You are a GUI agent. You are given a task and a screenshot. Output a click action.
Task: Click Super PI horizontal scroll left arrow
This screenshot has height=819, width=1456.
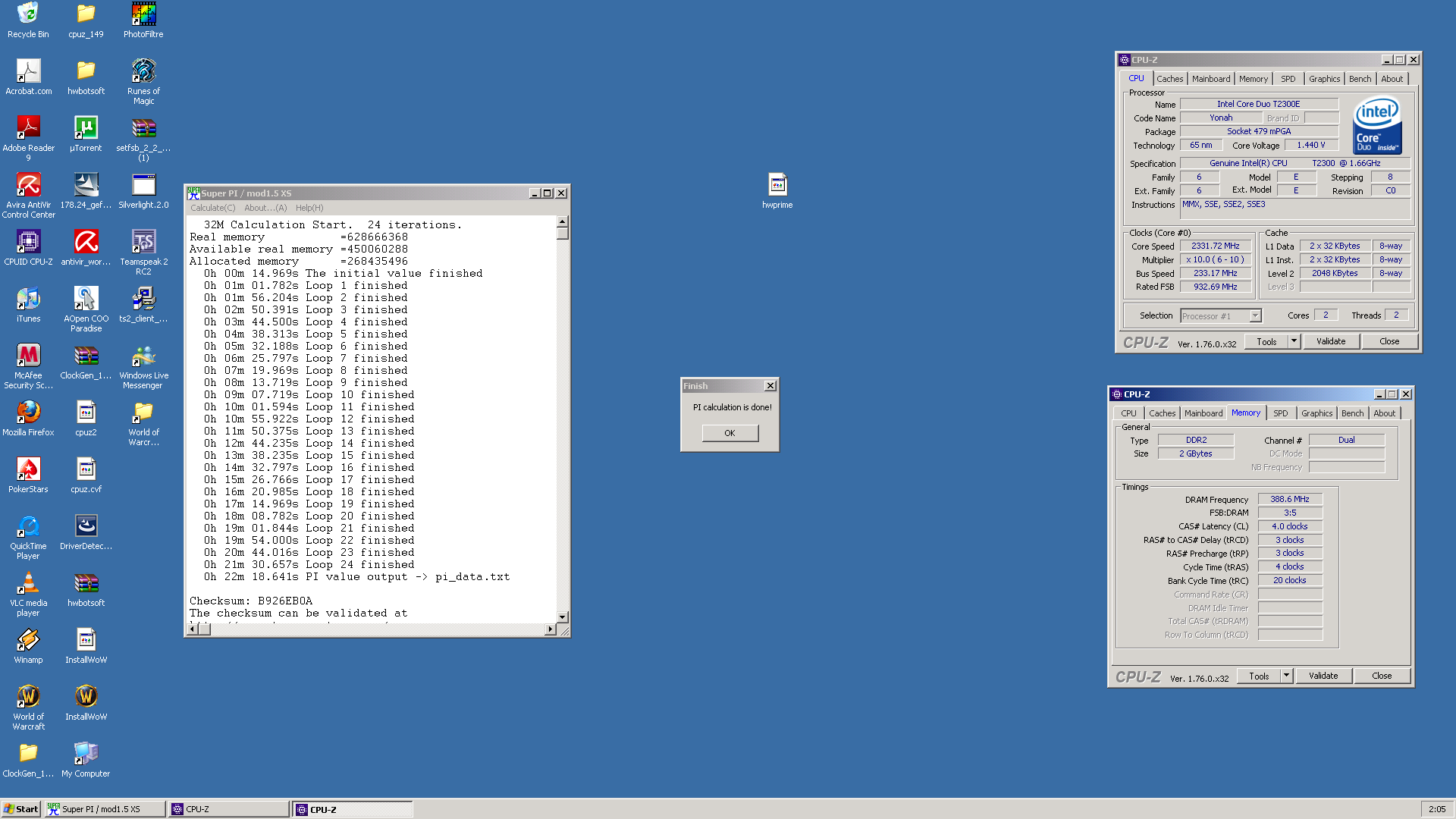click(x=193, y=629)
